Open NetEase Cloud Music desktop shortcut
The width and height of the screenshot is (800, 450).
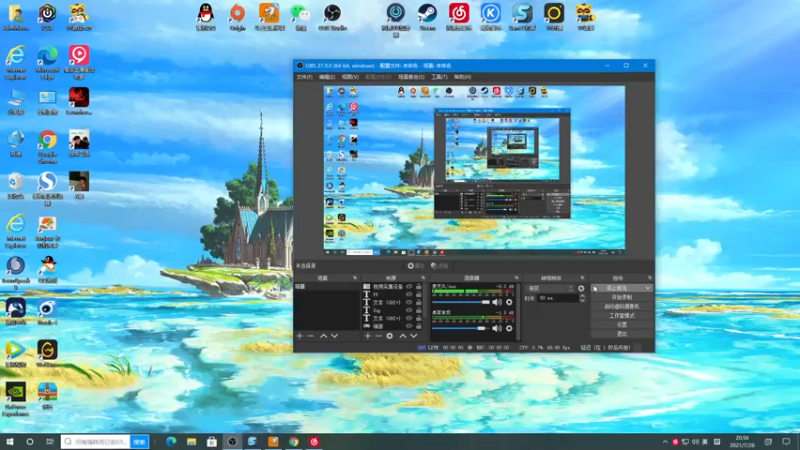click(459, 17)
